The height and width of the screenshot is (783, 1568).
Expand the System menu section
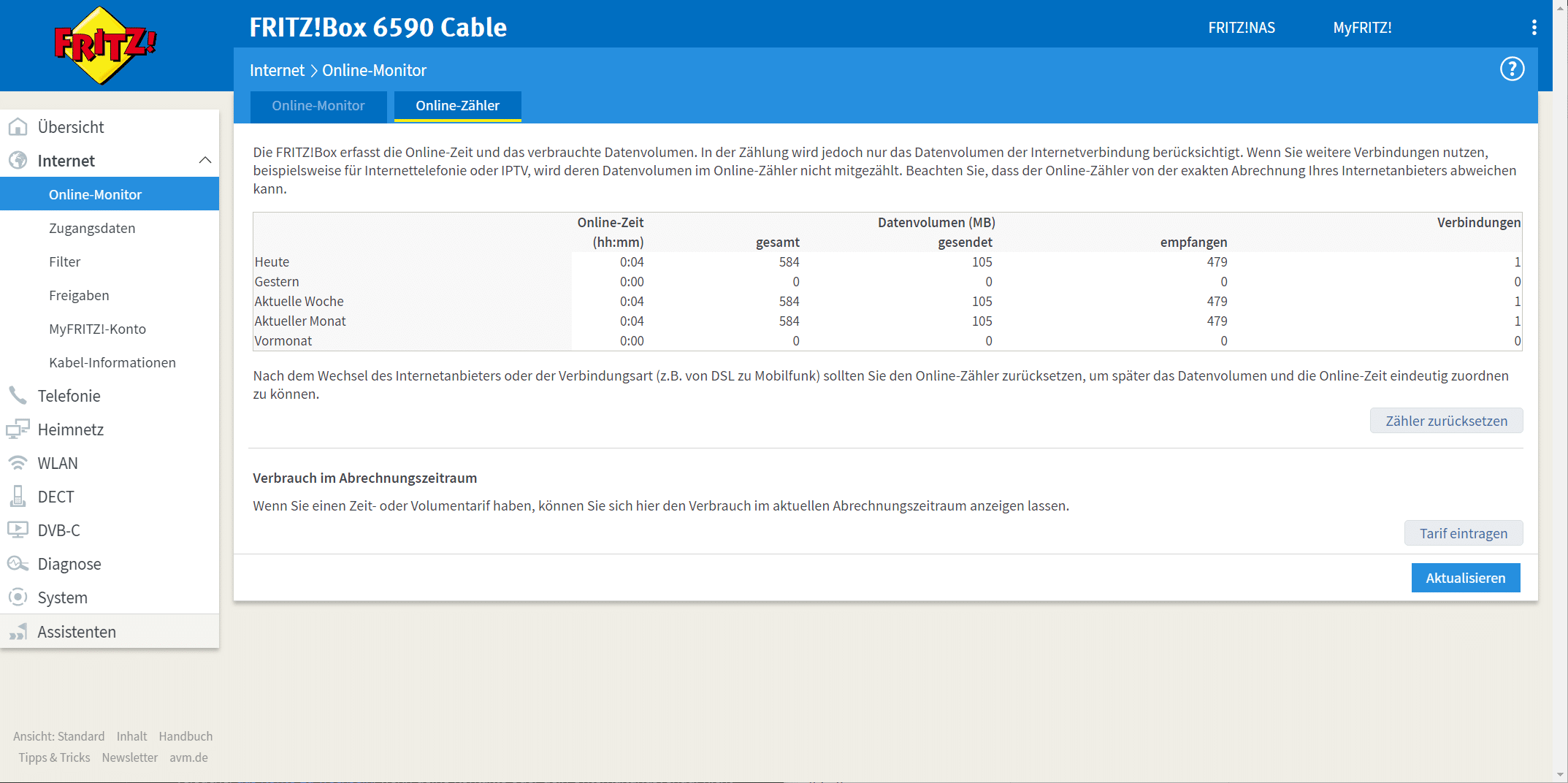pyautogui.click(x=63, y=597)
